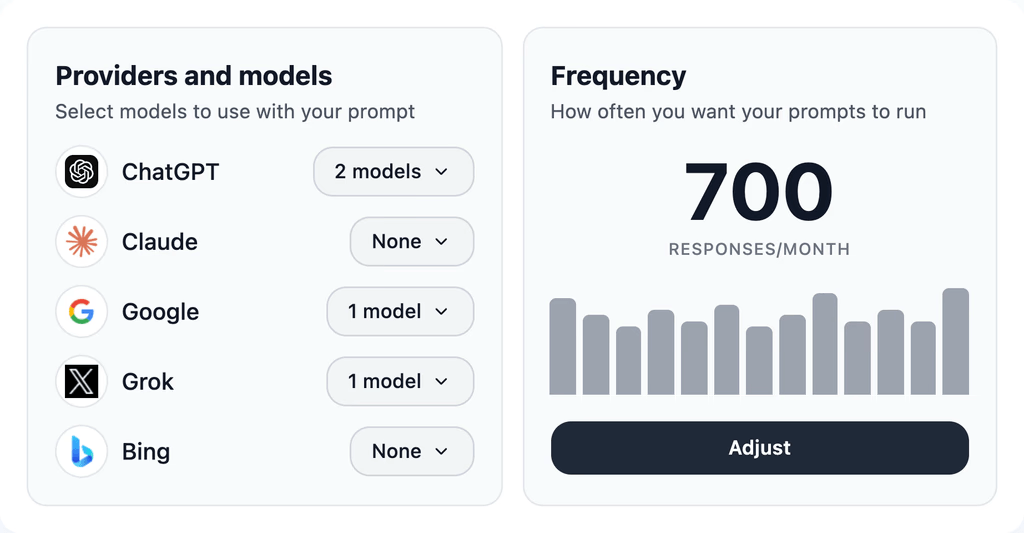Open the Bing None dropdown

point(411,452)
